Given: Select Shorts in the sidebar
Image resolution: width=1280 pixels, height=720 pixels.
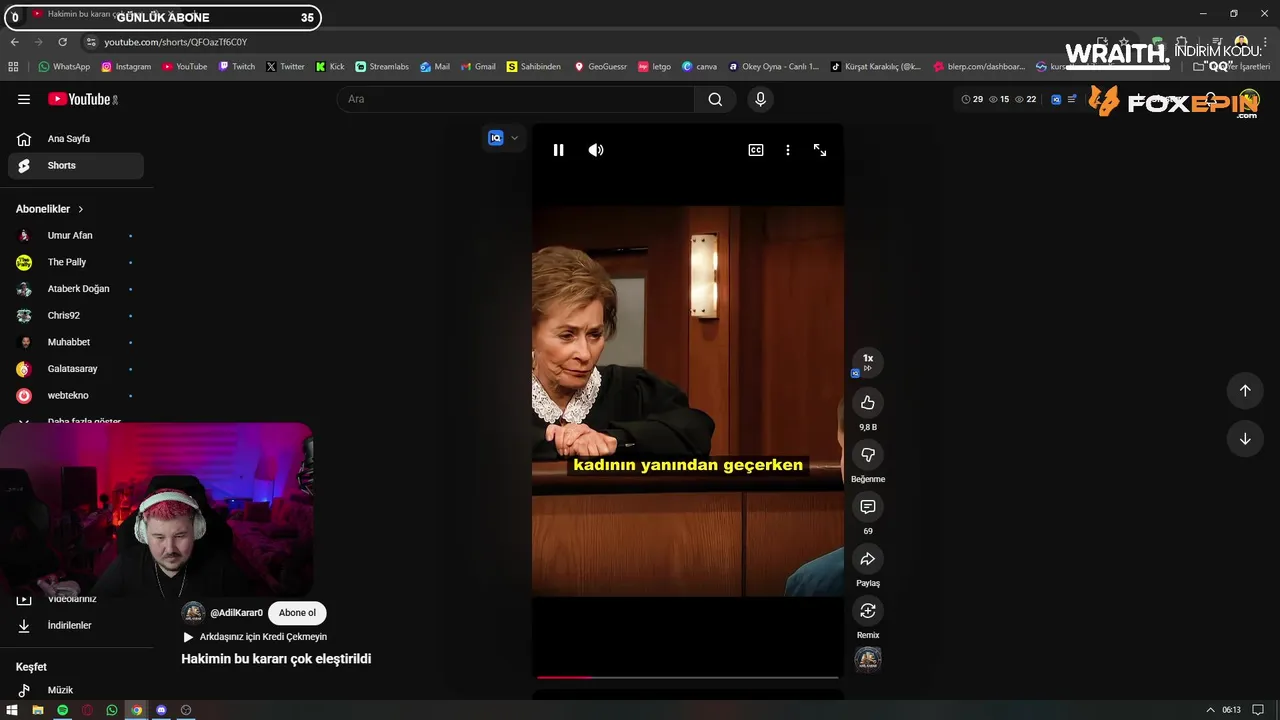Looking at the screenshot, I should coord(76,166).
